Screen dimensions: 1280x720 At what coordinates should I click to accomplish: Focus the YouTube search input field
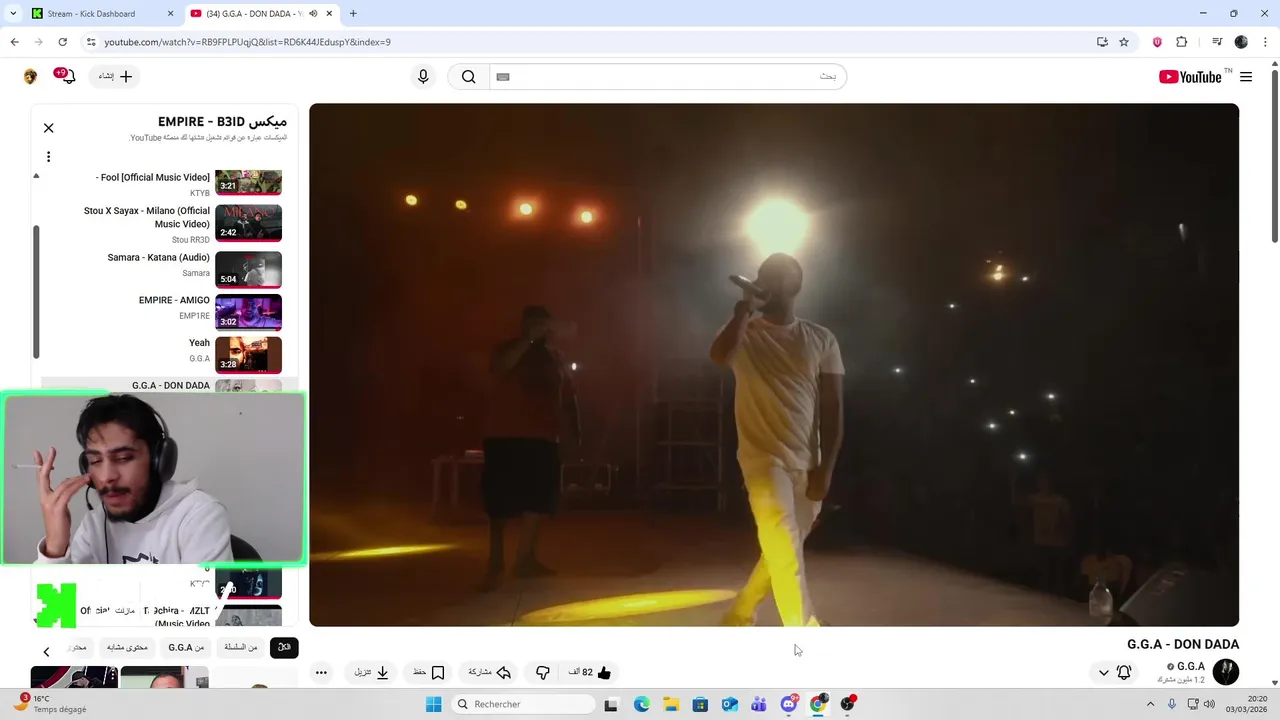tap(668, 77)
